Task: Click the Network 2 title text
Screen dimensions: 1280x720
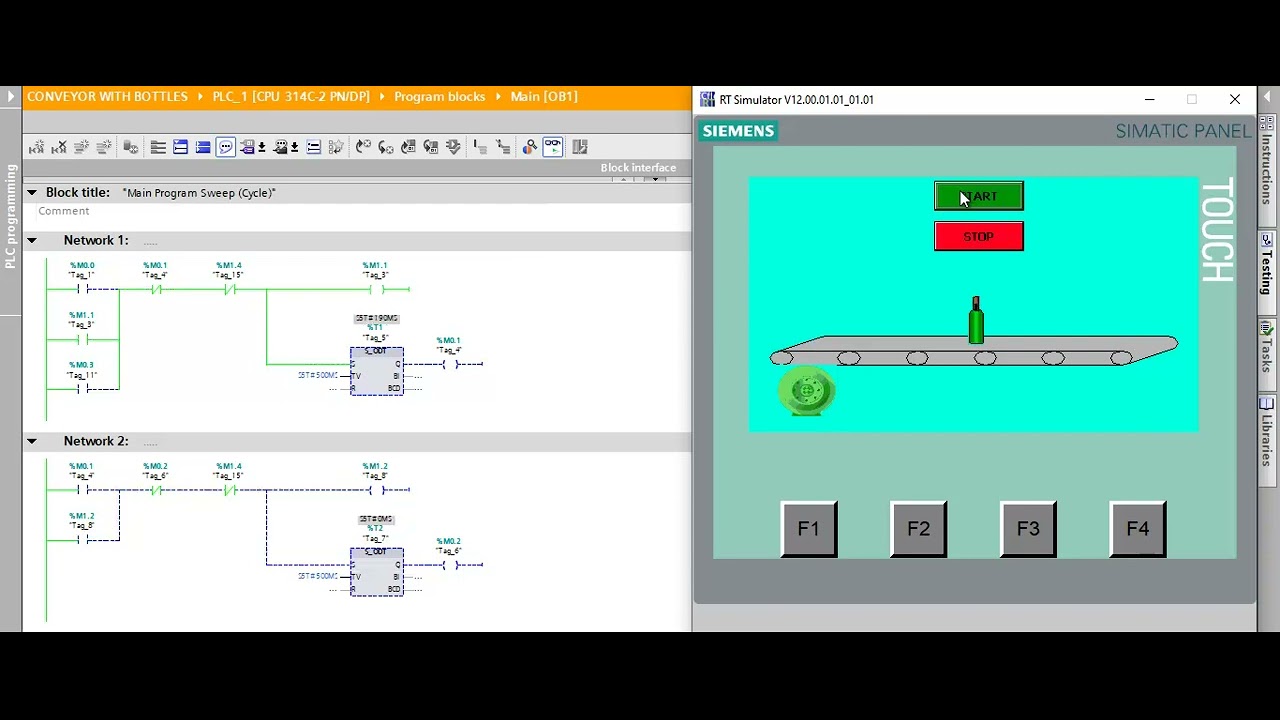Action: pos(96,441)
